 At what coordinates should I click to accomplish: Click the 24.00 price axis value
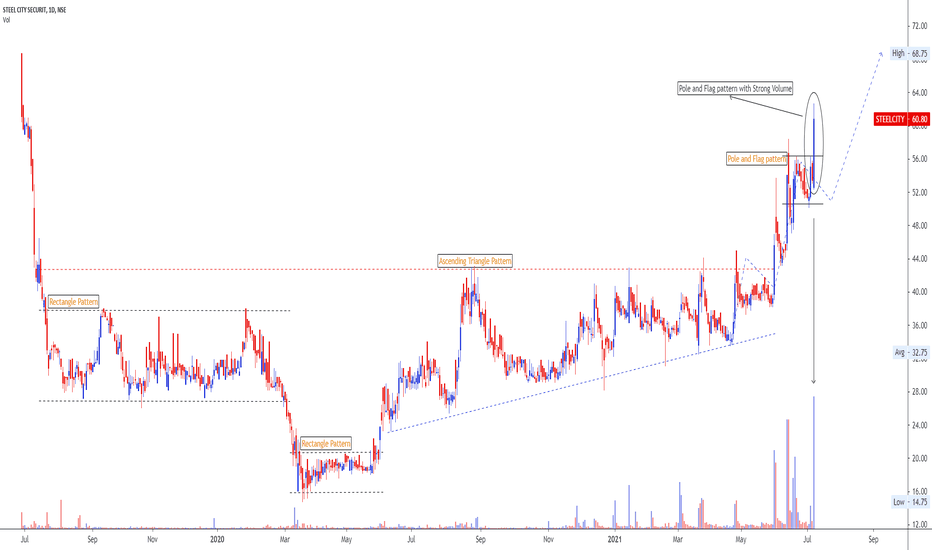pyautogui.click(x=919, y=425)
